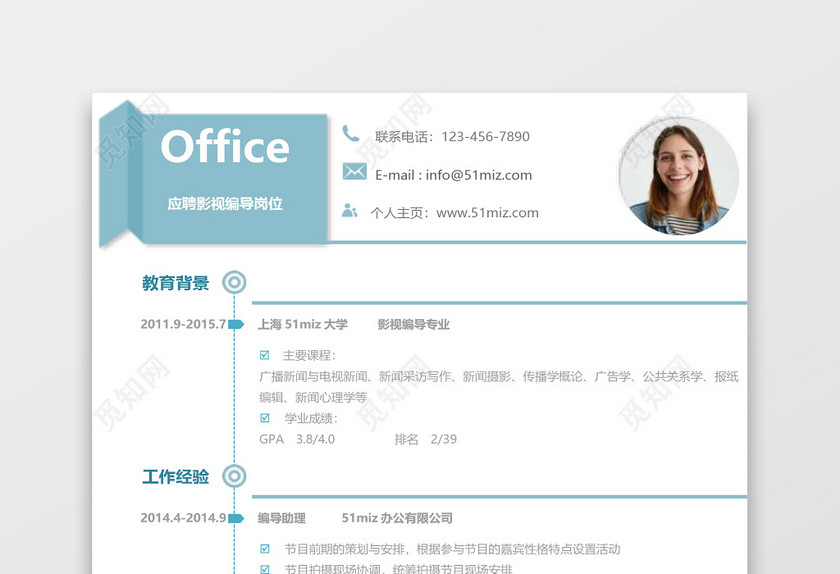The height and width of the screenshot is (574, 840).
Task: Click the circular profile photo
Action: [679, 176]
